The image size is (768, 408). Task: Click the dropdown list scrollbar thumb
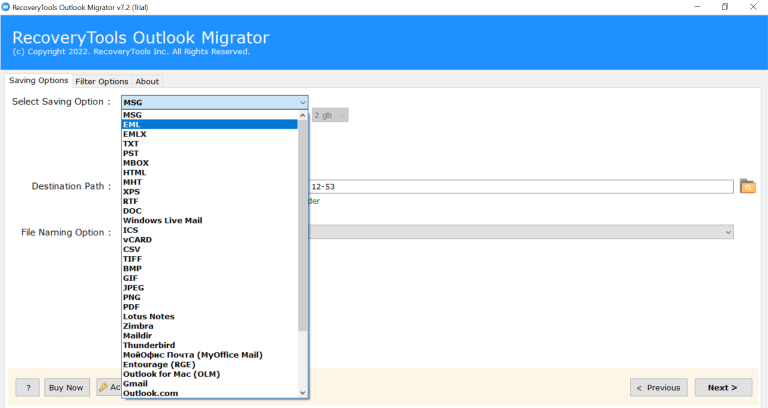point(303,225)
